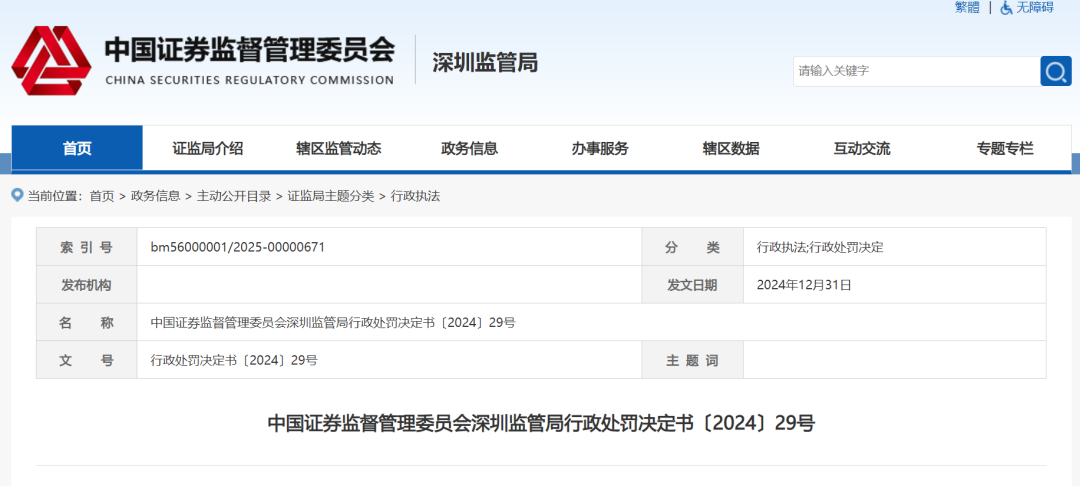Screen dimensions: 1080x486
Task: Click the location pin icon in breadcrumb
Action: [18, 196]
